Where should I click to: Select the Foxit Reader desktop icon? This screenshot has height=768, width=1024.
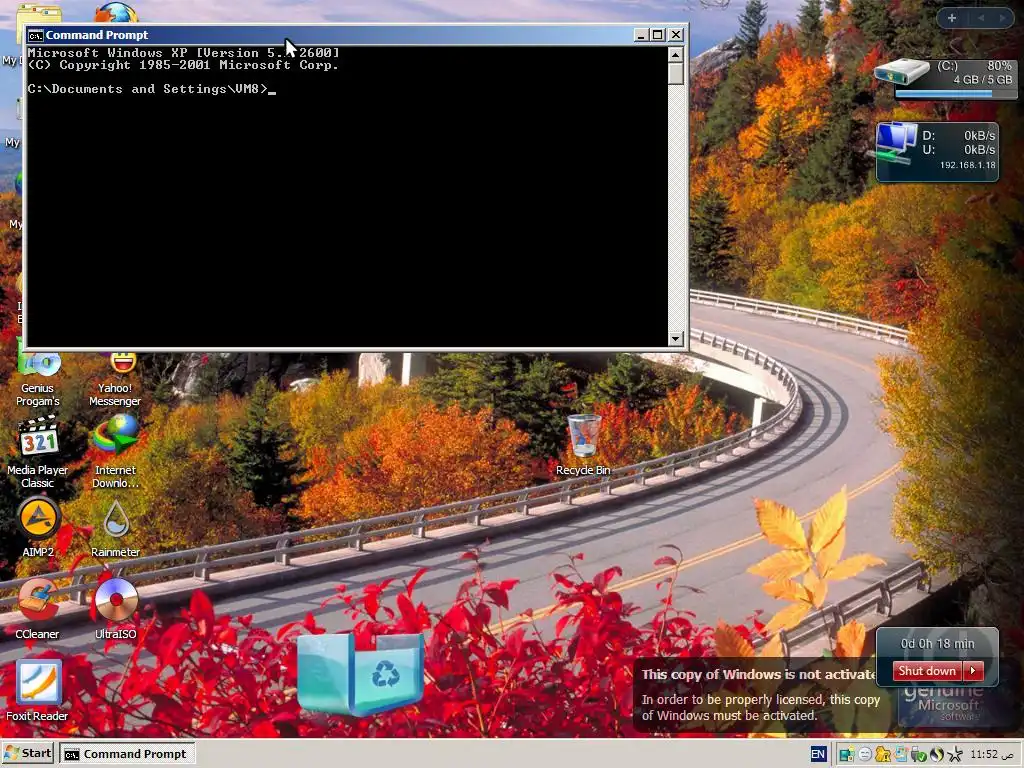(x=37, y=691)
